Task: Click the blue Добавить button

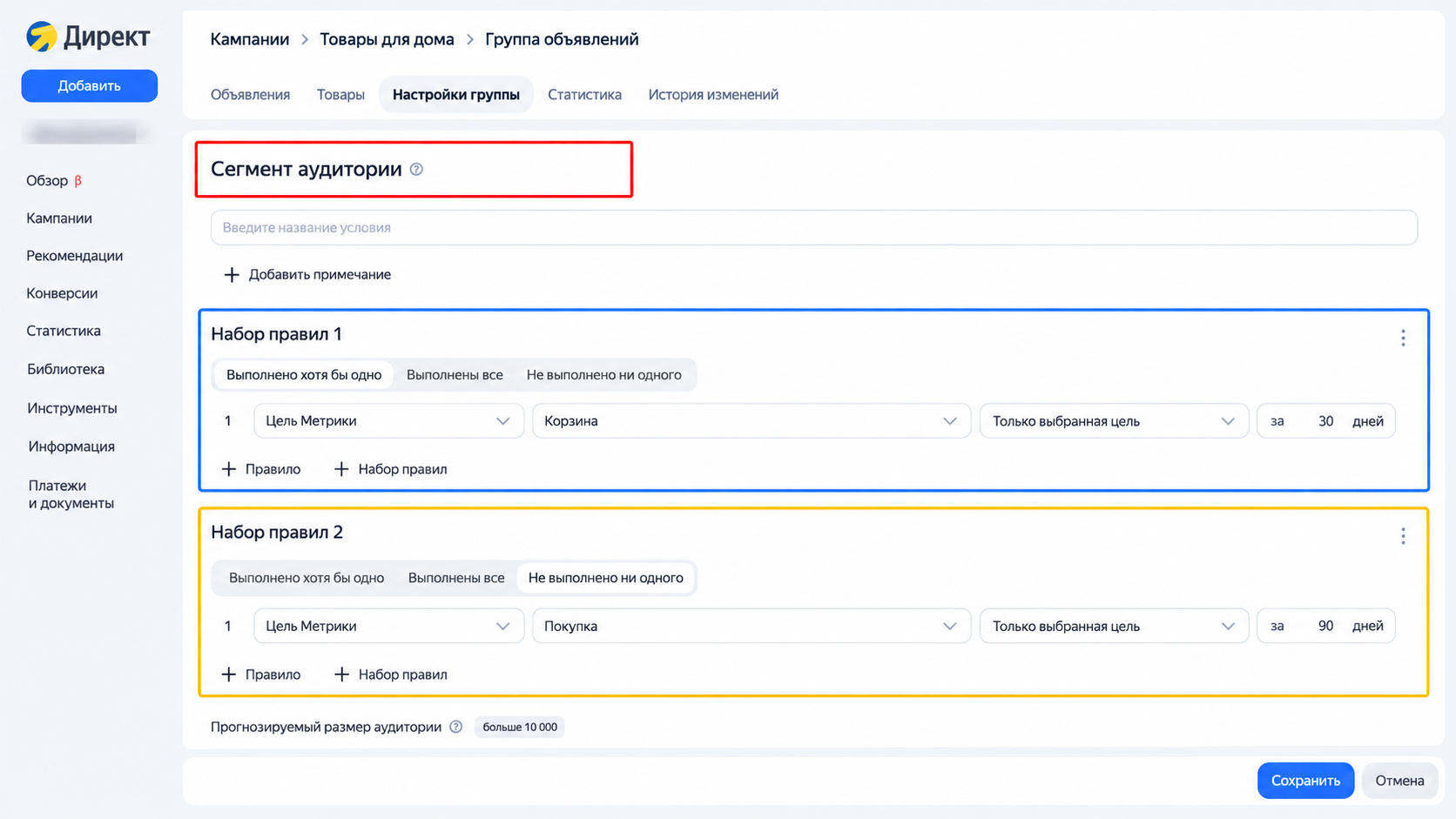Action: tap(90, 86)
